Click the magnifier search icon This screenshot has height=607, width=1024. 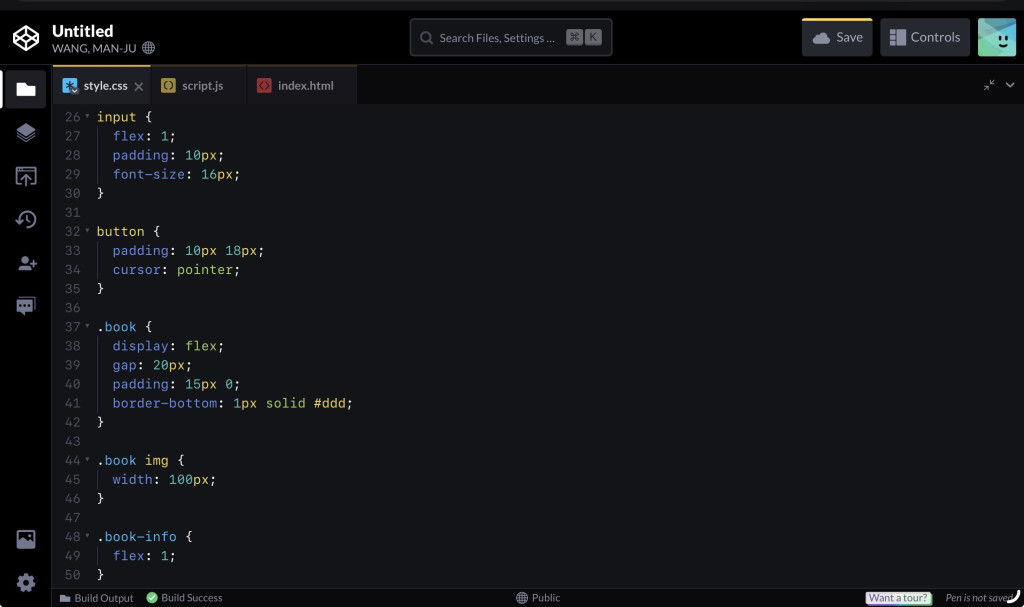click(426, 38)
